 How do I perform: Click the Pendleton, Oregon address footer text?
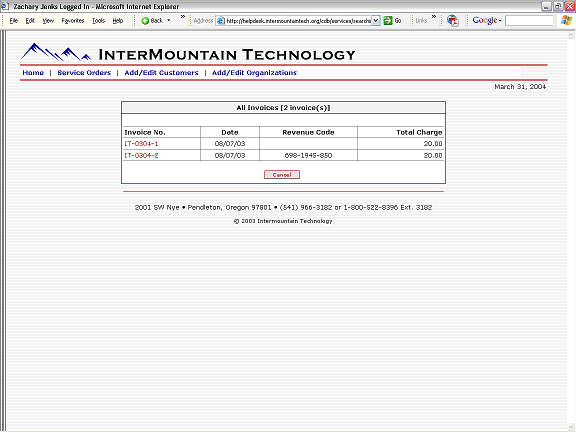click(x=283, y=208)
